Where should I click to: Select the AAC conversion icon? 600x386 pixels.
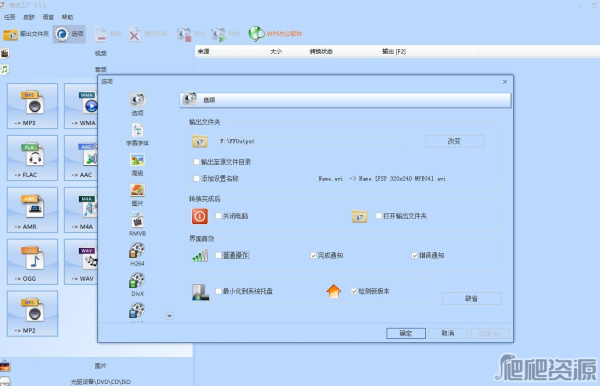click(x=81, y=158)
